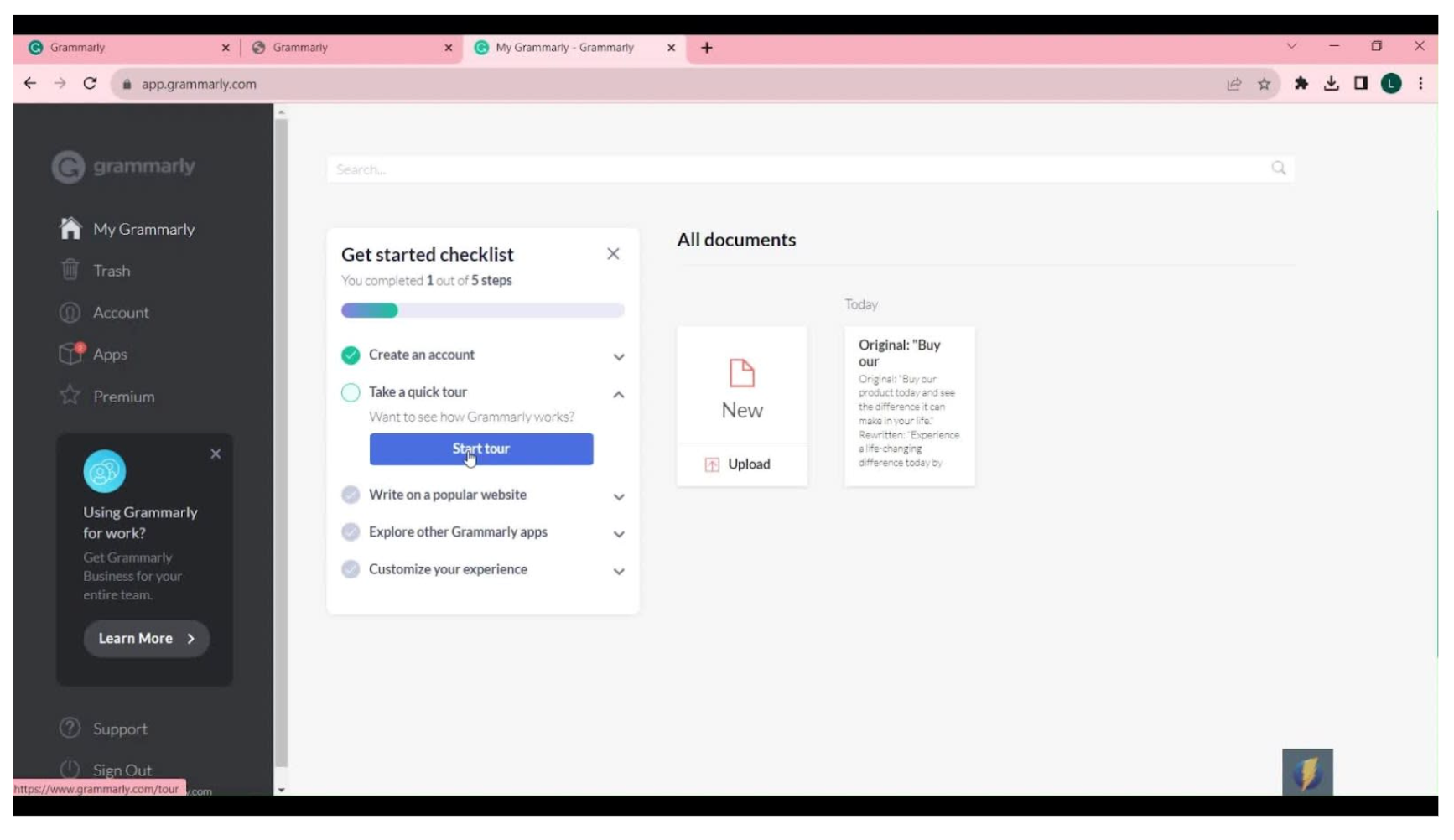Screen dimensions: 1454x840
Task: Toggle browser side panel icon
Action: 1361,84
